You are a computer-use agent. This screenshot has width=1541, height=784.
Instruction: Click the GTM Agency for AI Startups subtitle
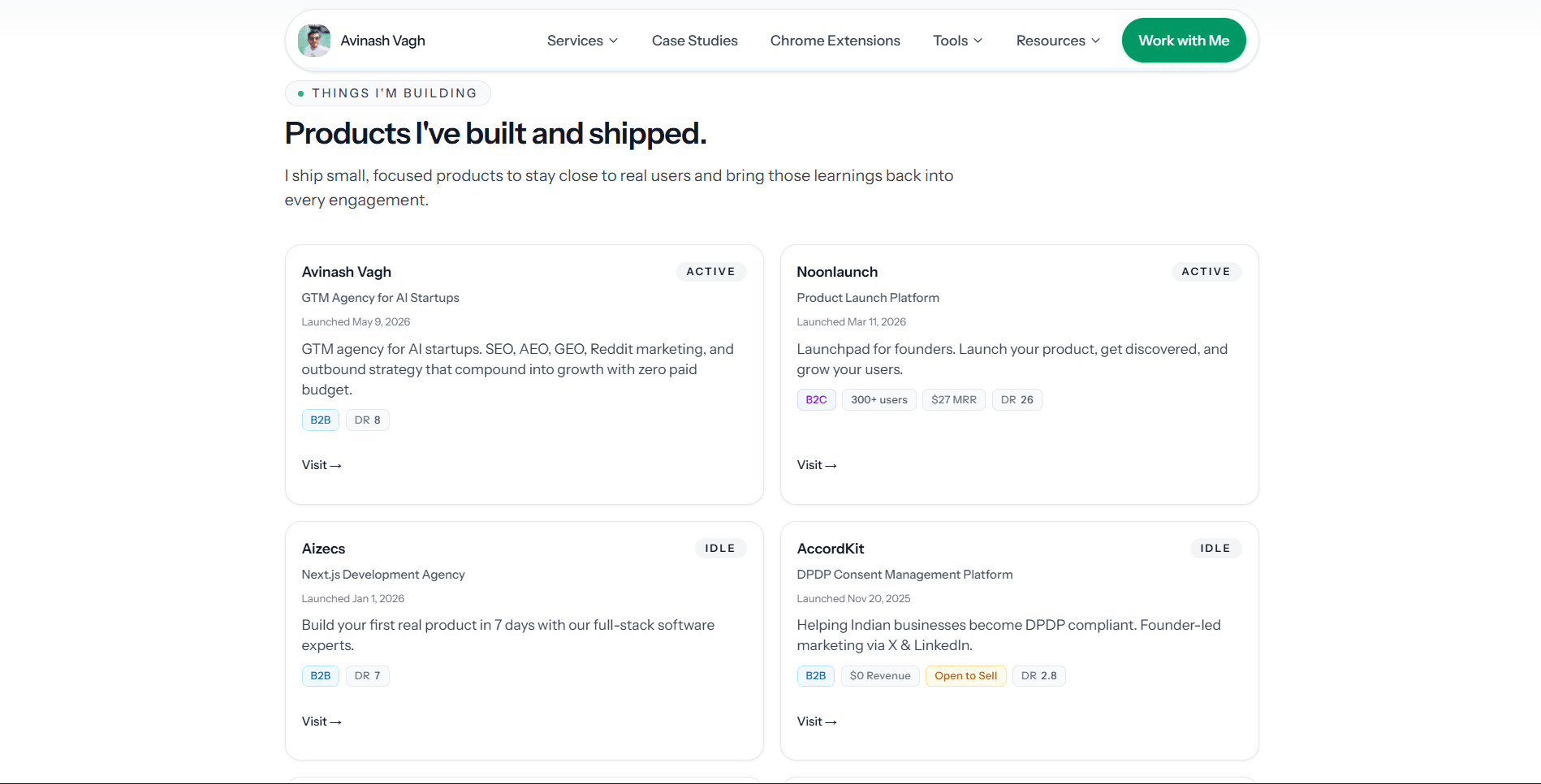point(380,298)
